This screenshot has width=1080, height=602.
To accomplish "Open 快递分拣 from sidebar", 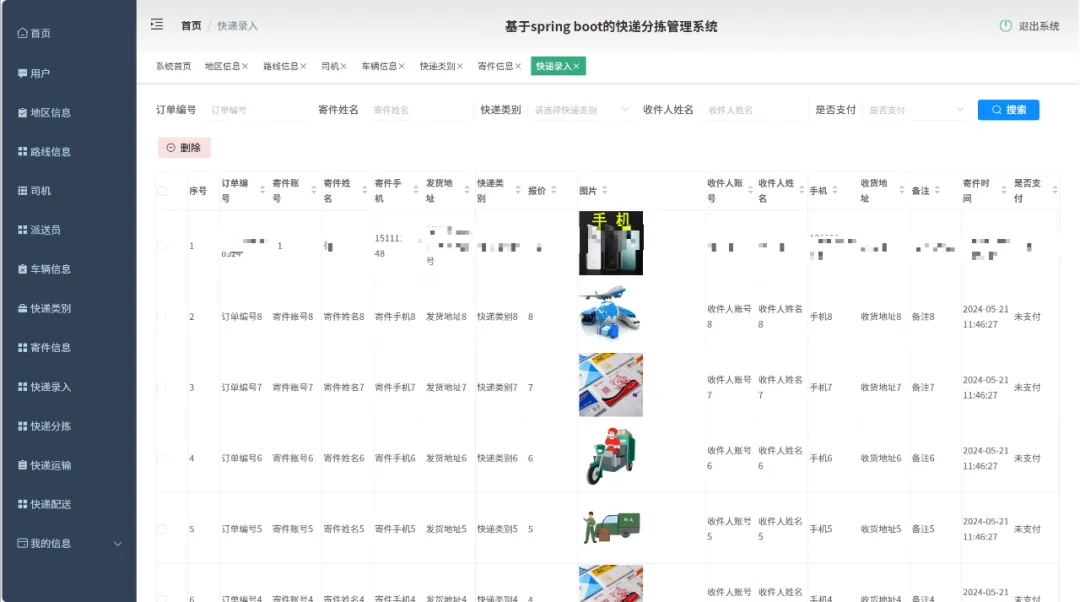I will (44, 426).
